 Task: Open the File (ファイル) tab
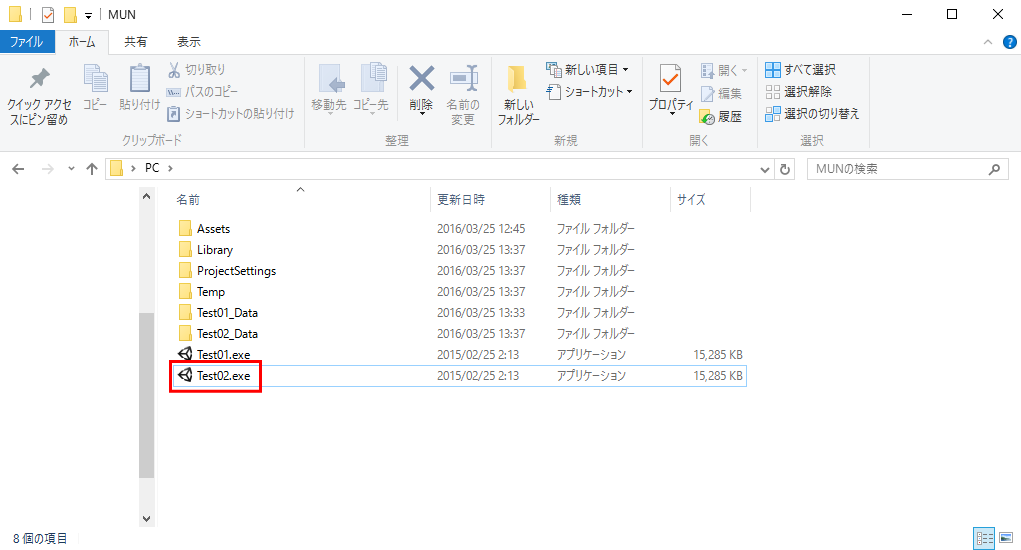(x=27, y=42)
